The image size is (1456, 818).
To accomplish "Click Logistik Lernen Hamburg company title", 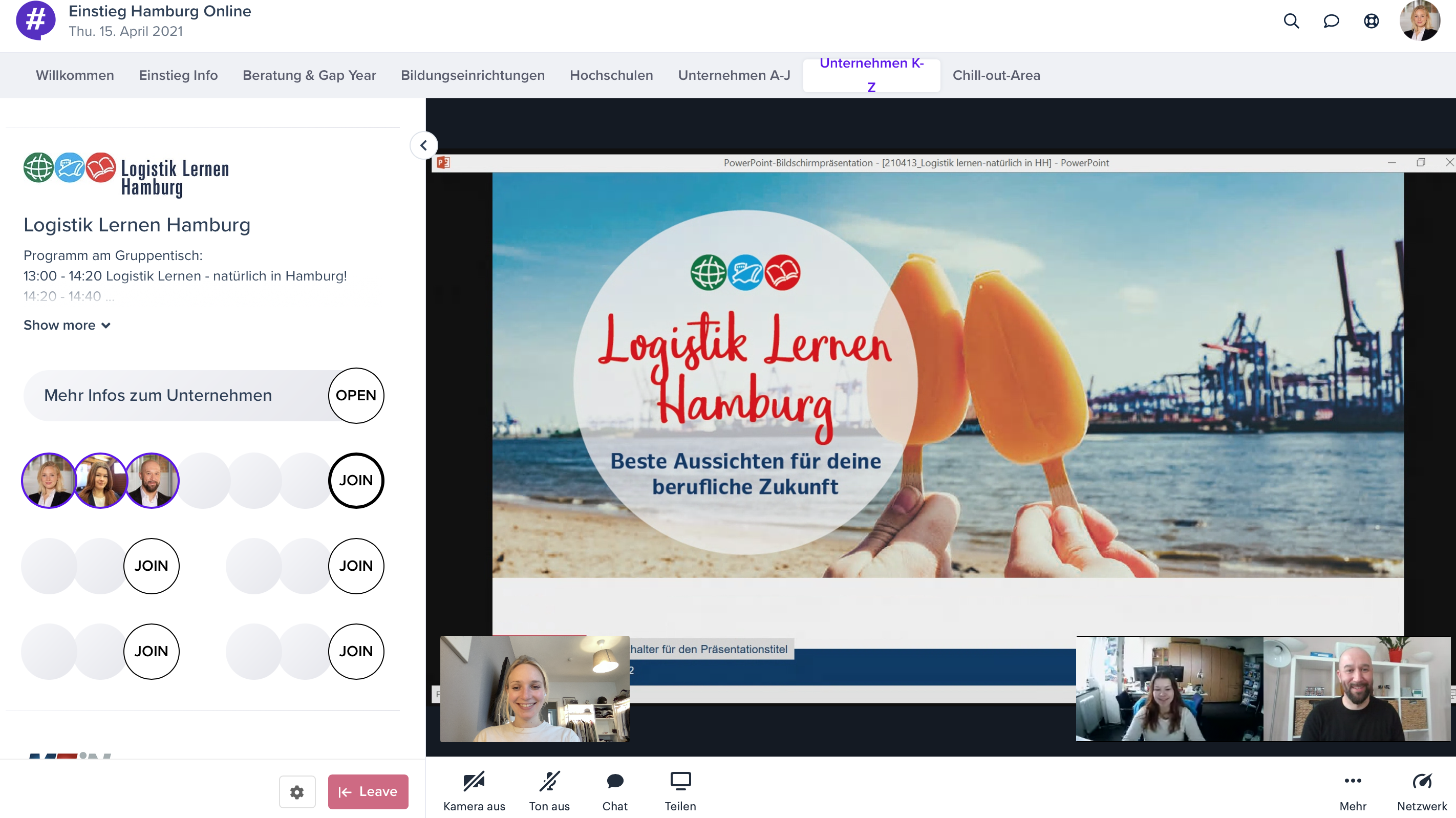I will point(137,225).
